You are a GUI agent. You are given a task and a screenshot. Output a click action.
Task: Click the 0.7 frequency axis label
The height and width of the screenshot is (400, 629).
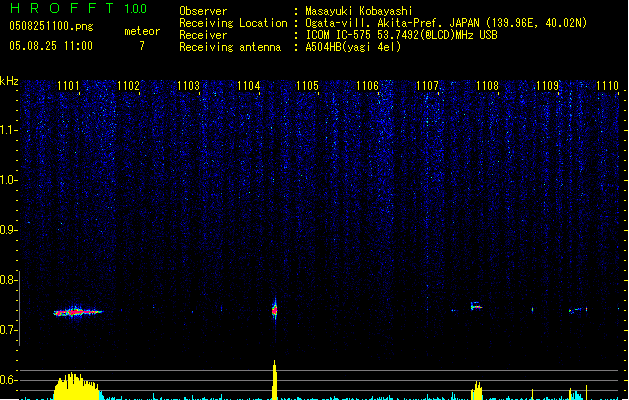click(x=8, y=330)
